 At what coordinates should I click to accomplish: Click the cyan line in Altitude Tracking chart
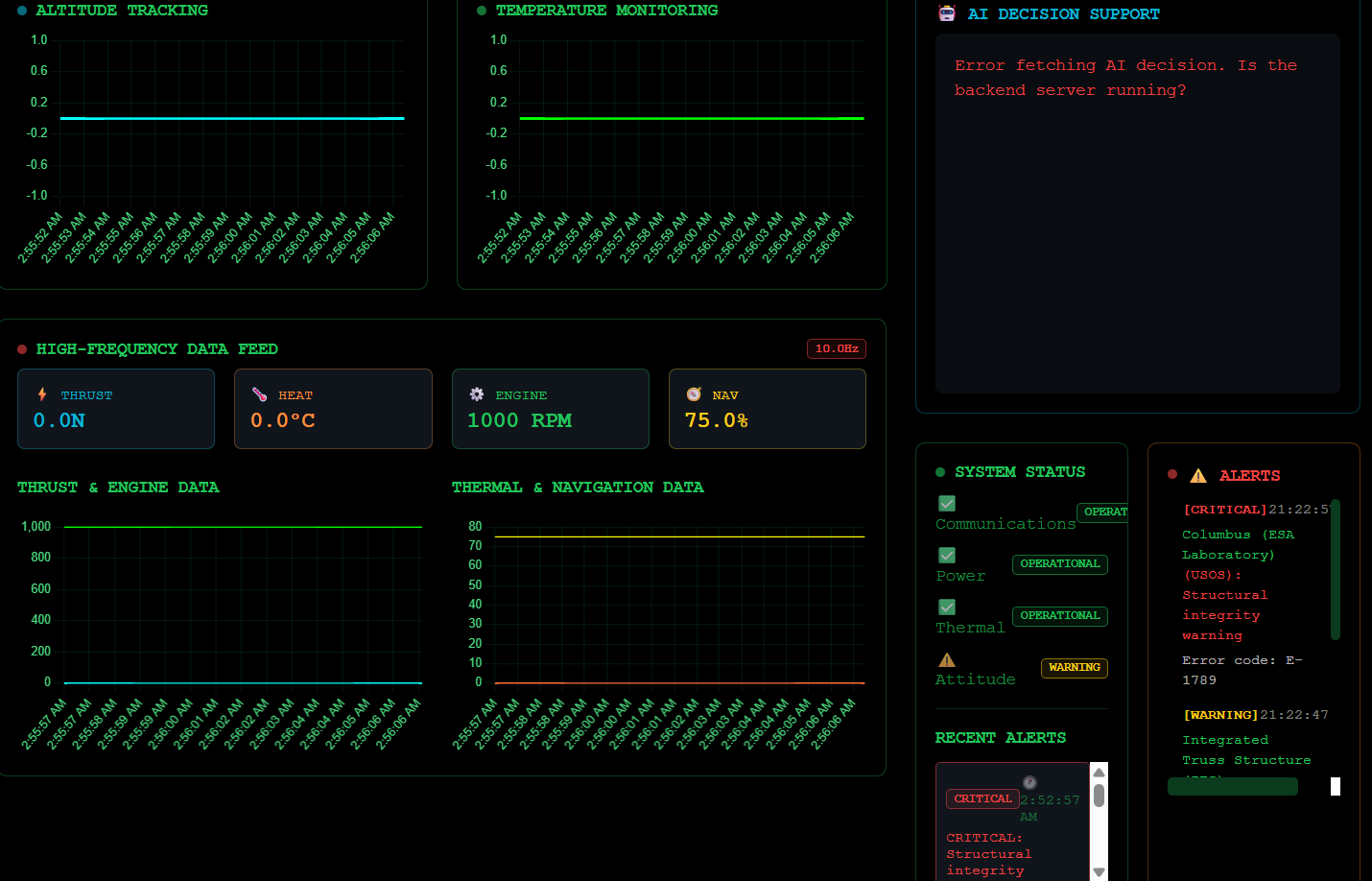(x=232, y=118)
